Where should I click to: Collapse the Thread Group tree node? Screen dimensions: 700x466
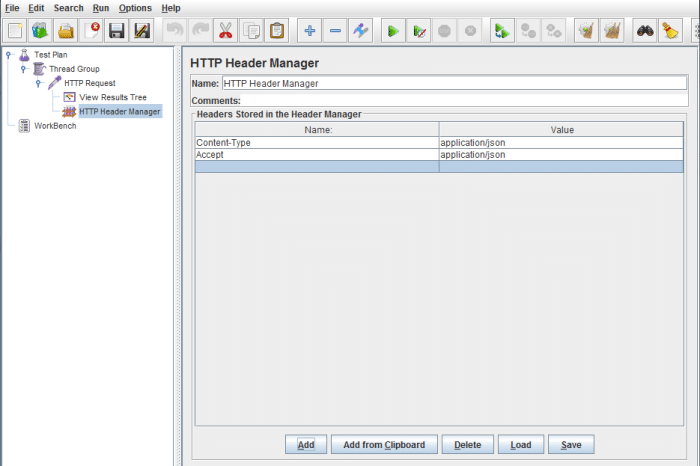24,69
